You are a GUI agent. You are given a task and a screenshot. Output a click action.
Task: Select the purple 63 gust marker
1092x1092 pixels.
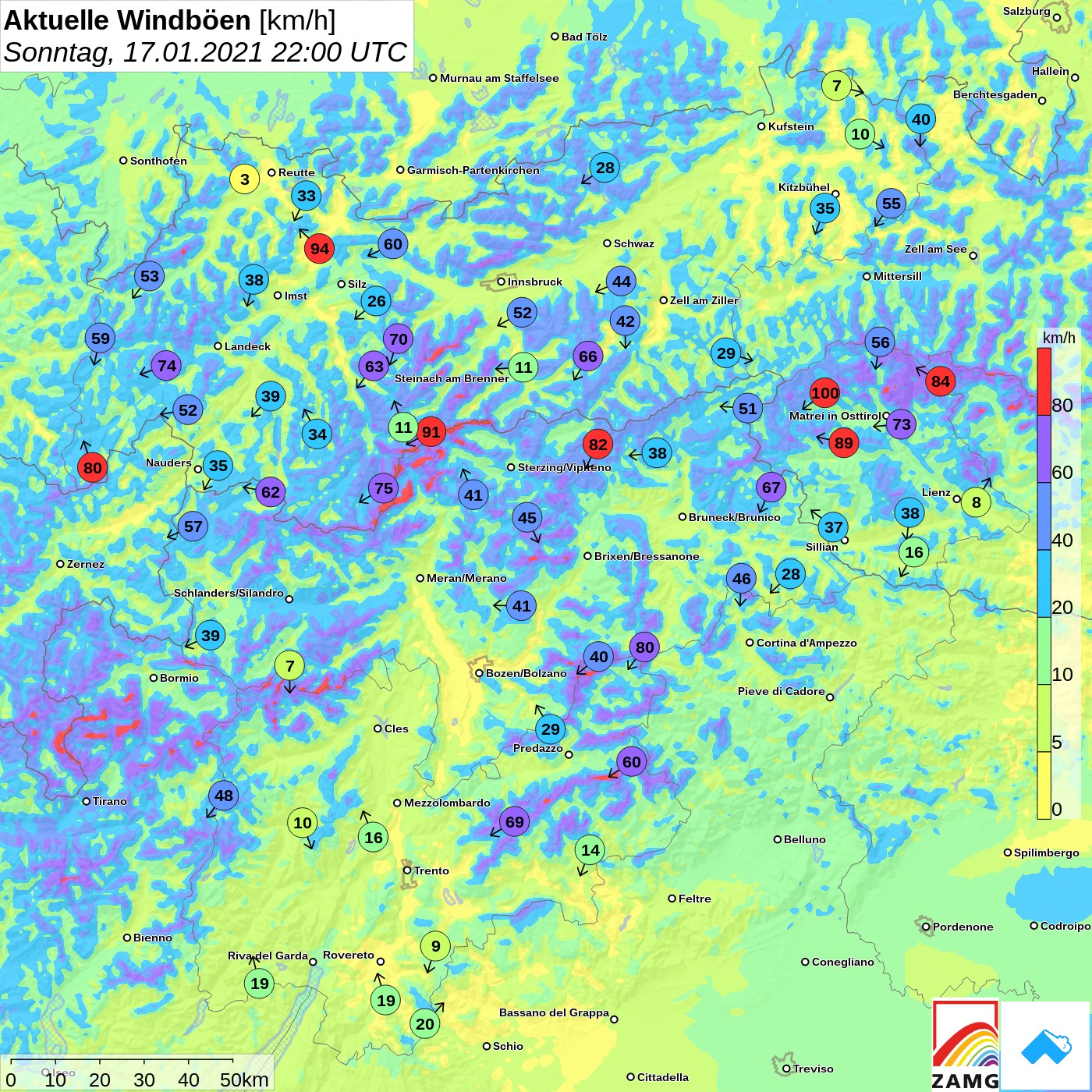(374, 367)
